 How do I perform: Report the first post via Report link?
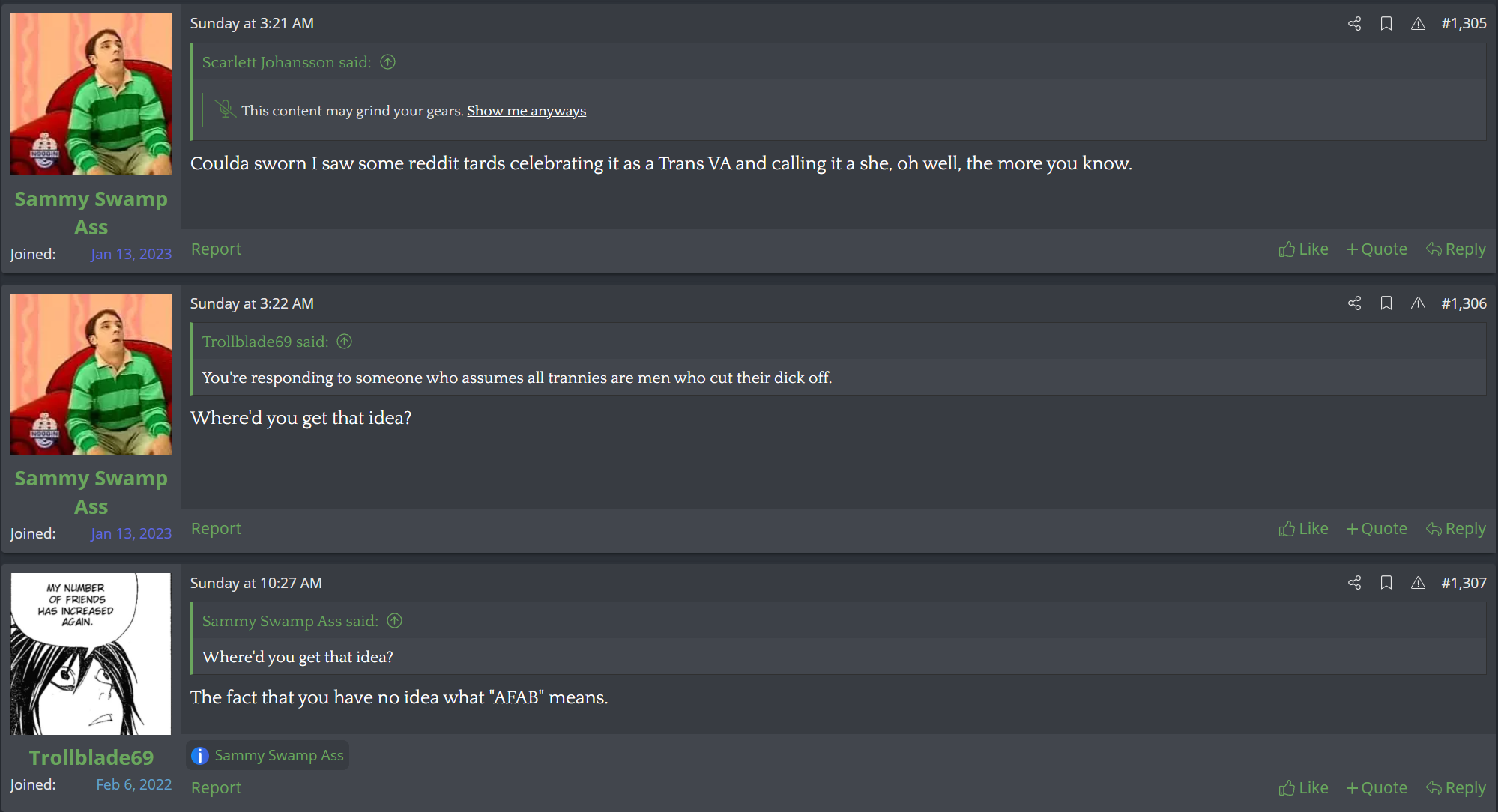(x=216, y=249)
